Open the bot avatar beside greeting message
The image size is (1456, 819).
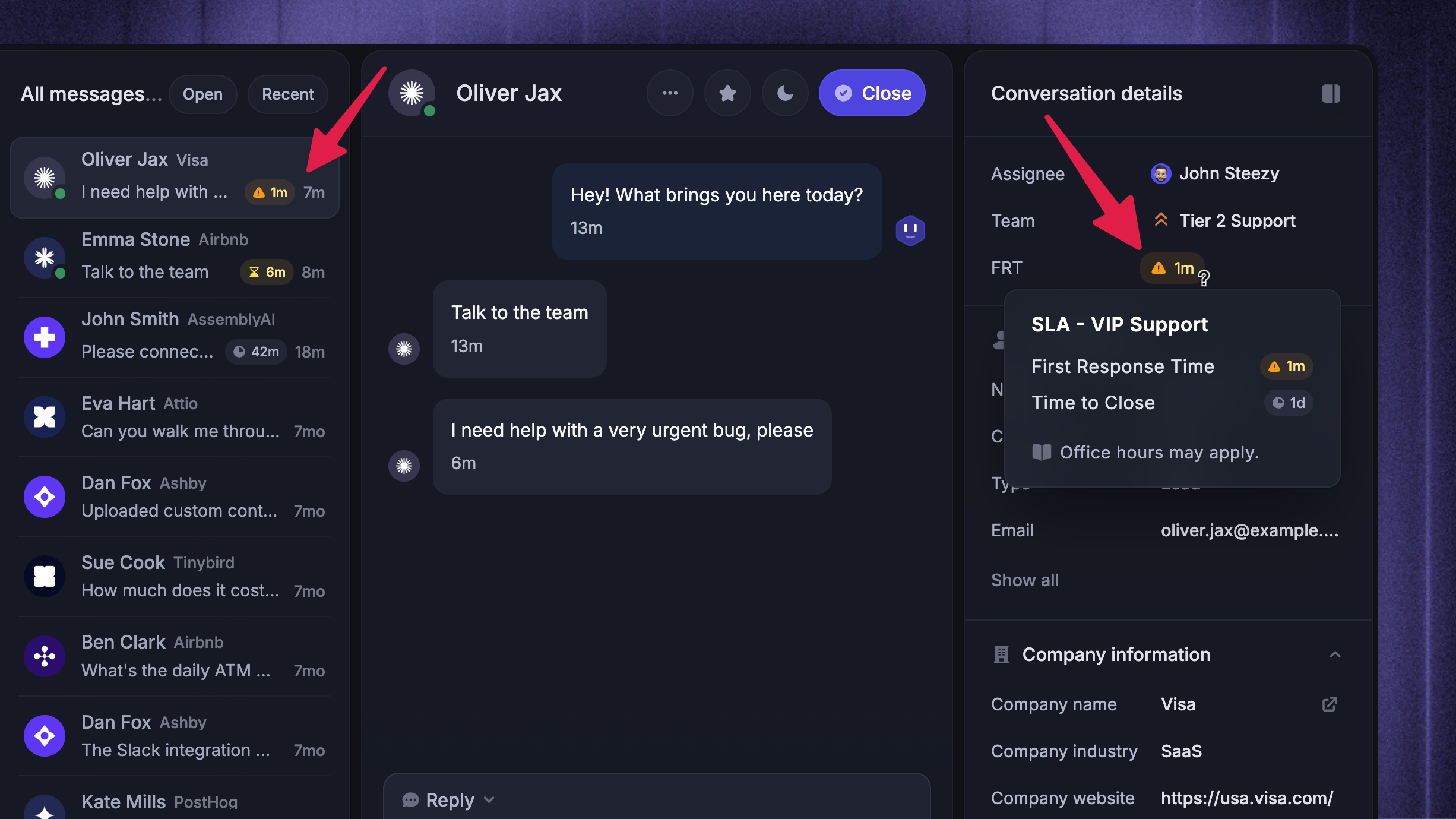point(910,230)
